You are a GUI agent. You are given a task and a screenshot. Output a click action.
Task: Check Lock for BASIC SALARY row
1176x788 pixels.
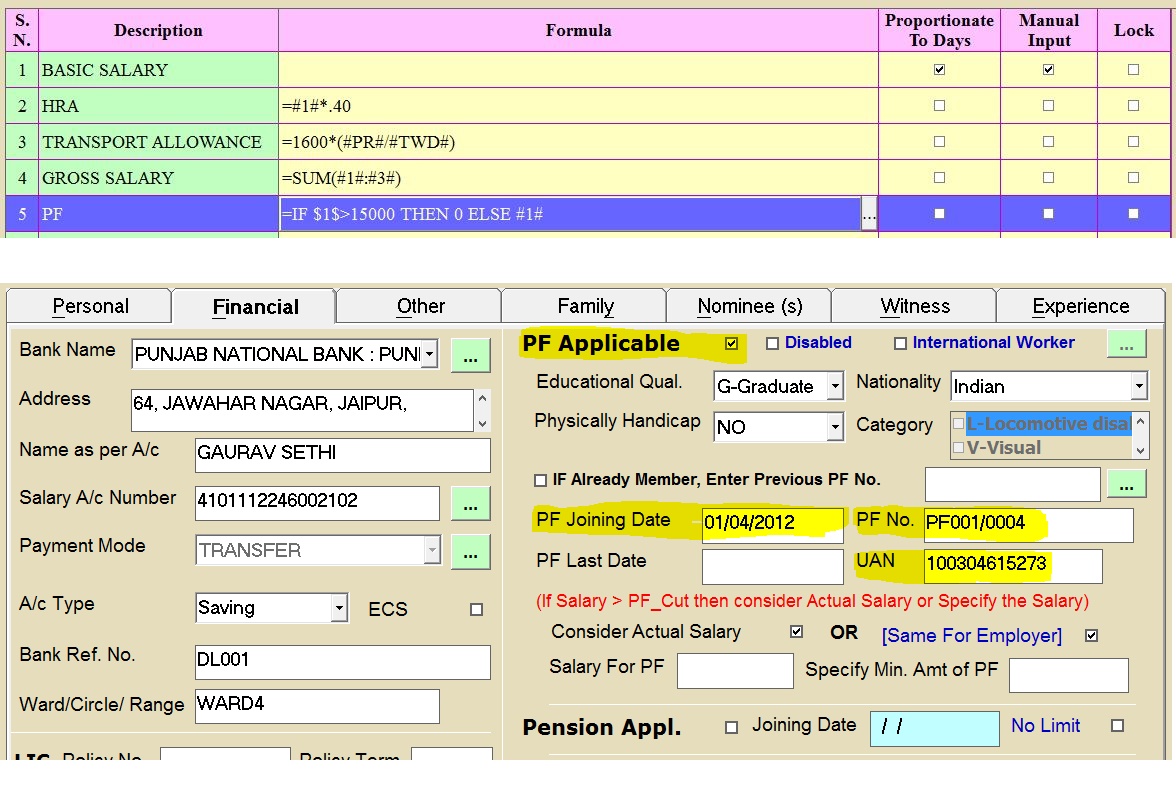pyautogui.click(x=1133, y=70)
